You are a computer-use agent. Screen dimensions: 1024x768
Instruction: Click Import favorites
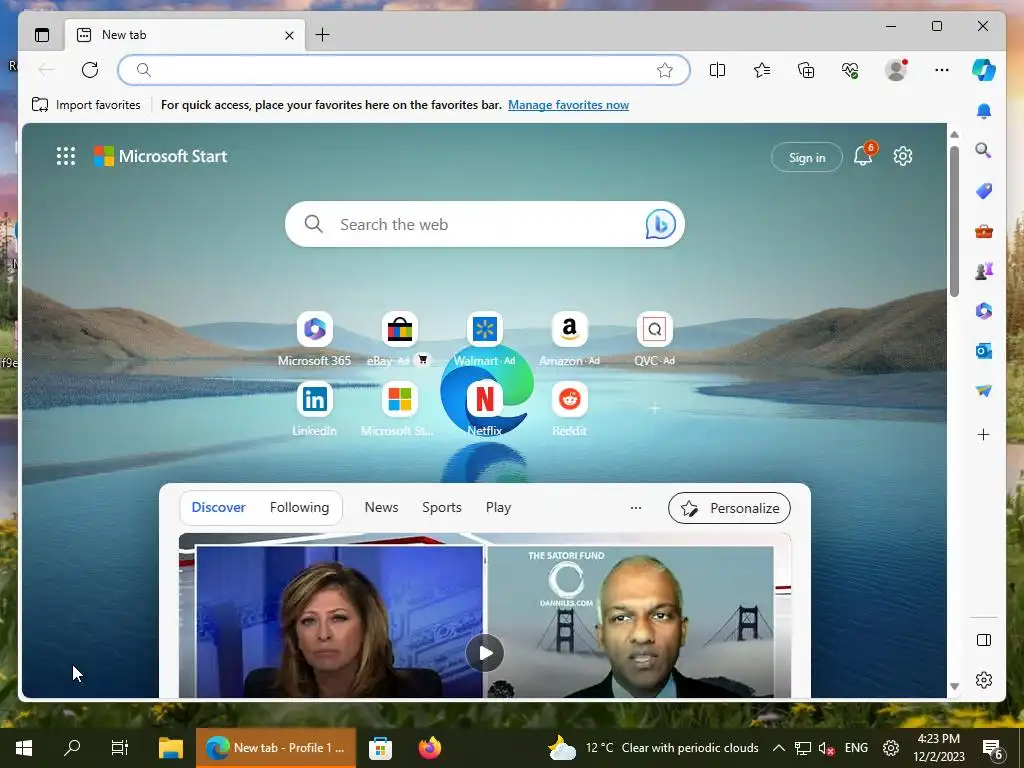86,104
